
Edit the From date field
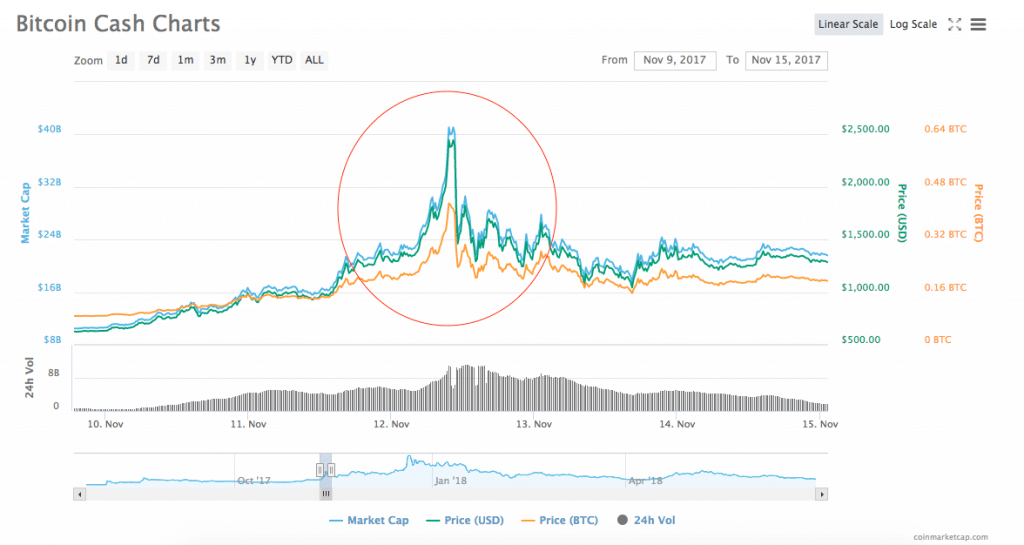(675, 60)
